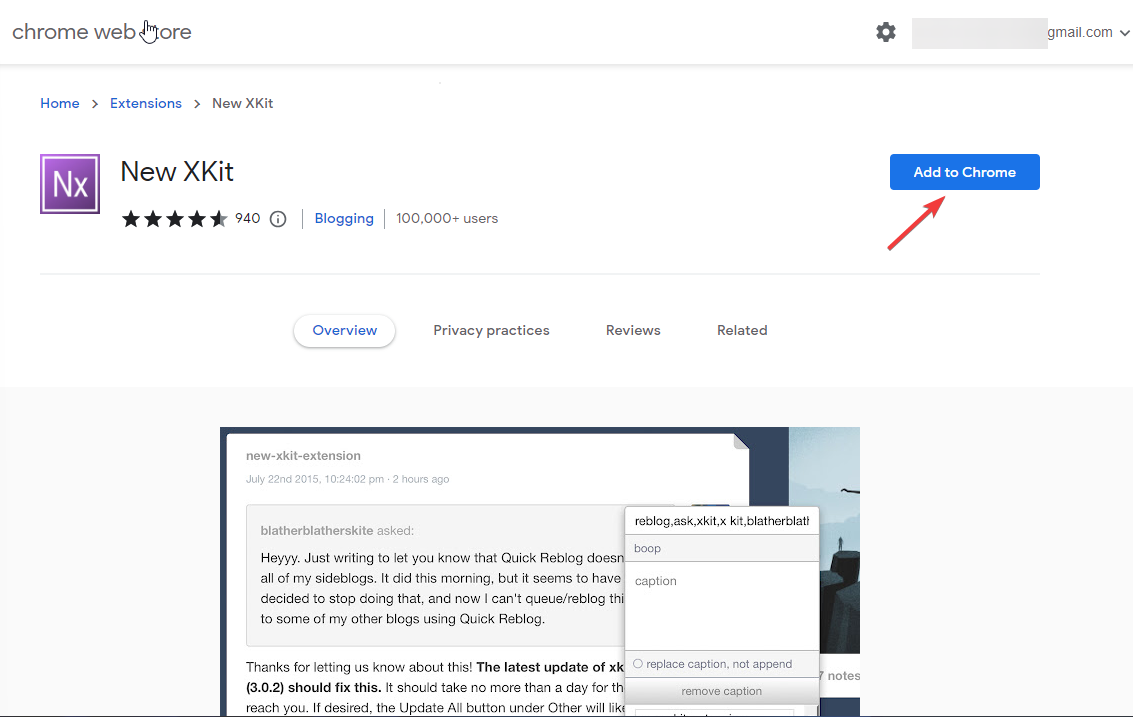This screenshot has height=717, width=1133.
Task: Open the Privacy practices tab
Action: (x=491, y=330)
